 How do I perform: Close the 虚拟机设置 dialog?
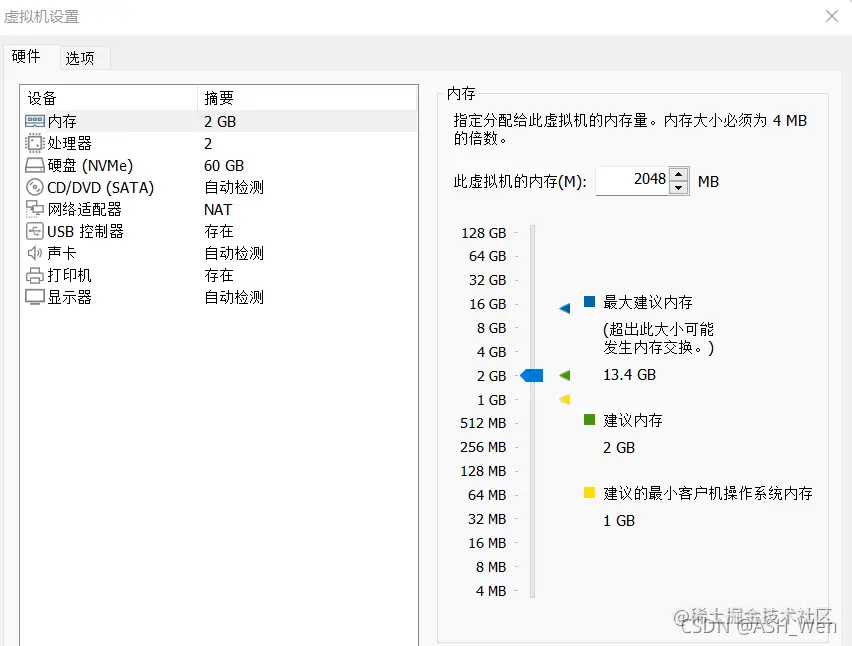point(833,16)
